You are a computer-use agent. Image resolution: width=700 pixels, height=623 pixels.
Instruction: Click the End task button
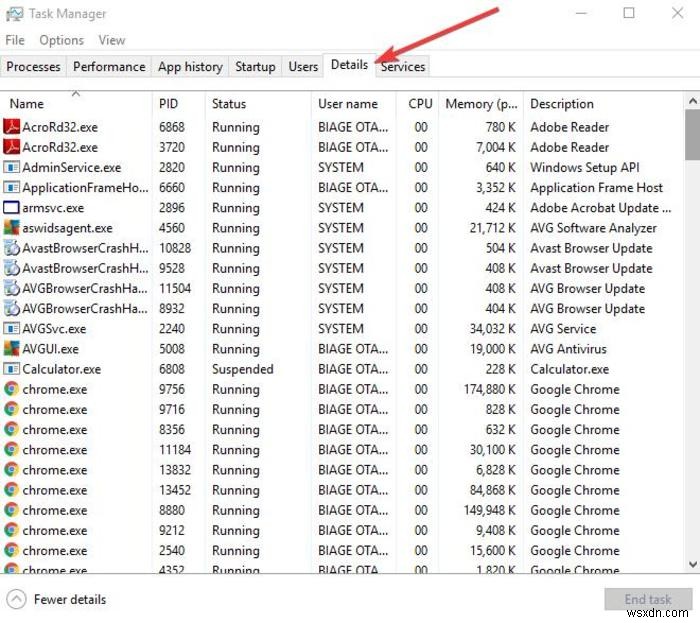point(648,599)
